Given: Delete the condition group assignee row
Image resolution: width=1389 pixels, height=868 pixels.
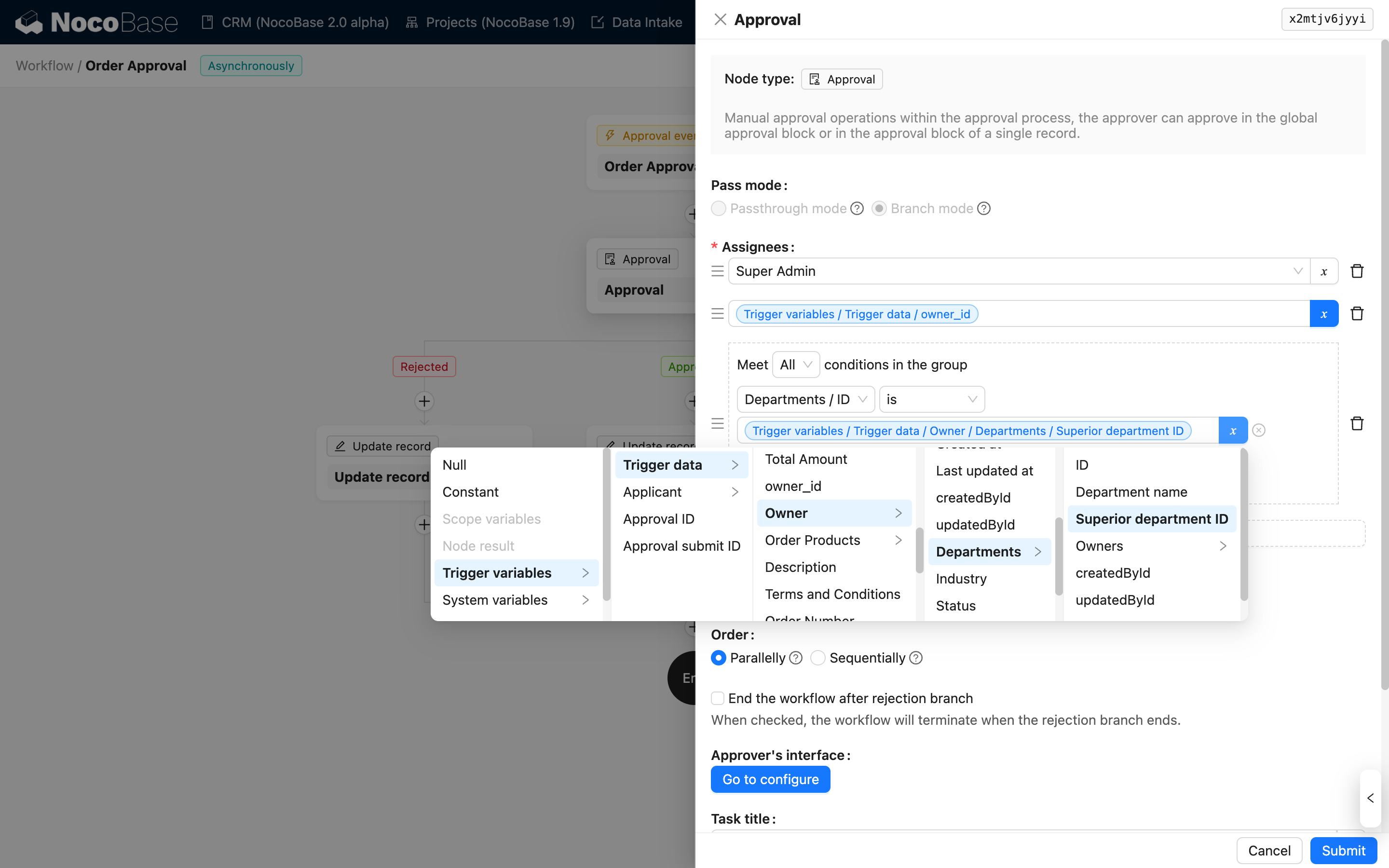Looking at the screenshot, I should [1357, 423].
